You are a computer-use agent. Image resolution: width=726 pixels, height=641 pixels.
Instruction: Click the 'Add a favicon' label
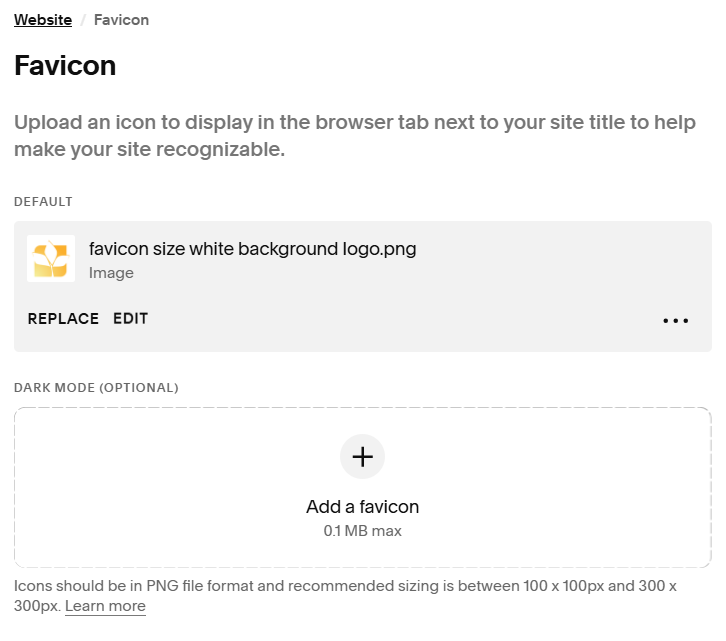362,507
